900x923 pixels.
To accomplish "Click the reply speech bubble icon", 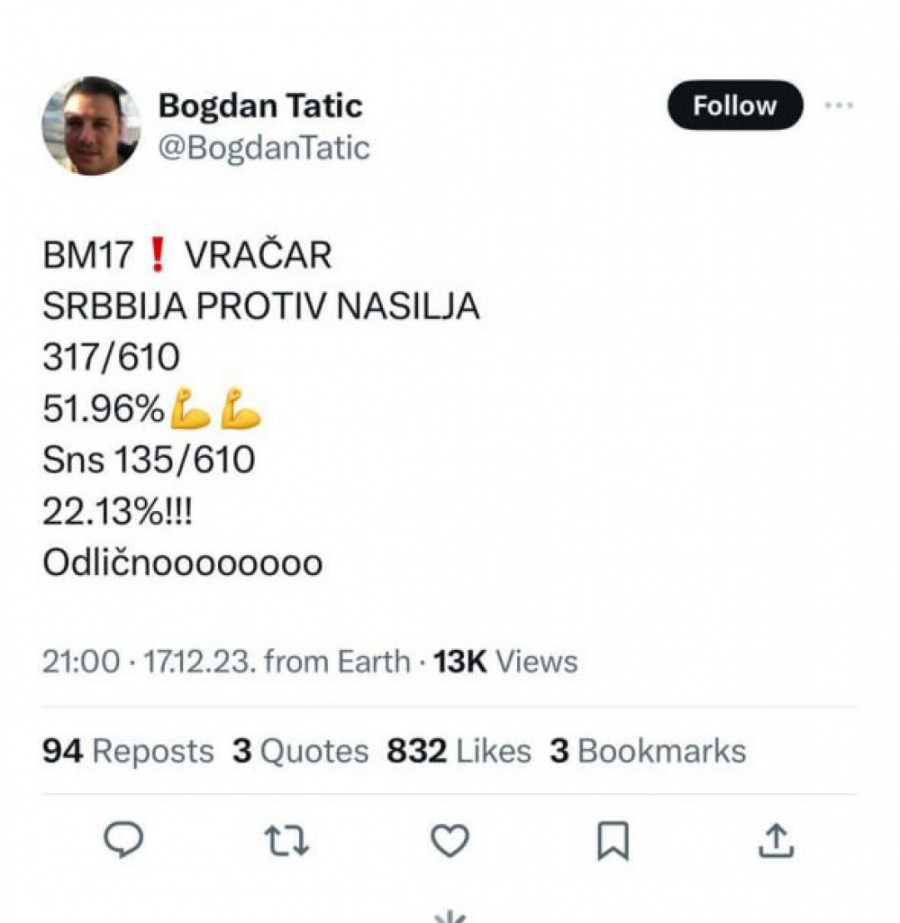I will 123,840.
